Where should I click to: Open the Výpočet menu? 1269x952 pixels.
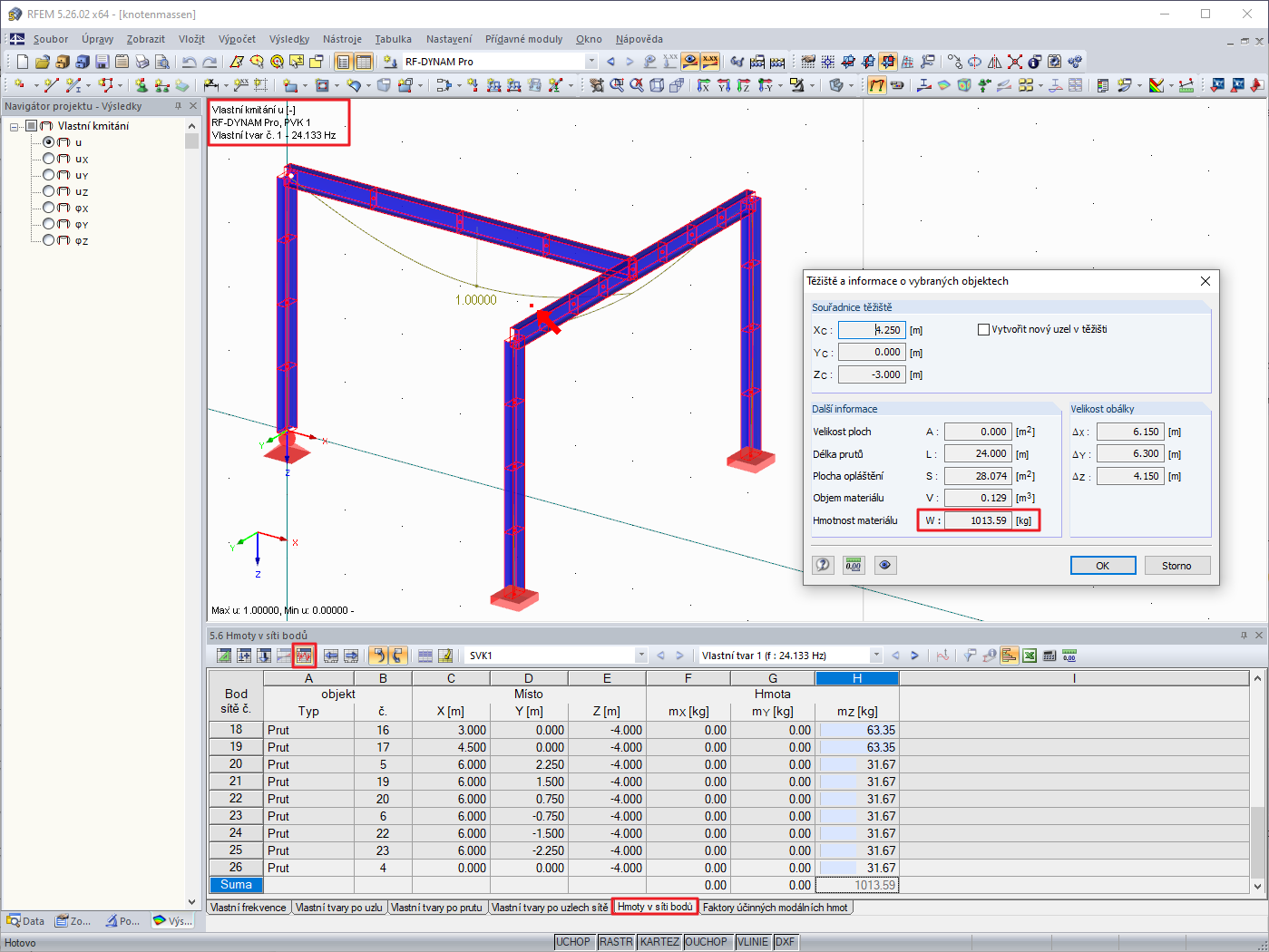coord(237,39)
